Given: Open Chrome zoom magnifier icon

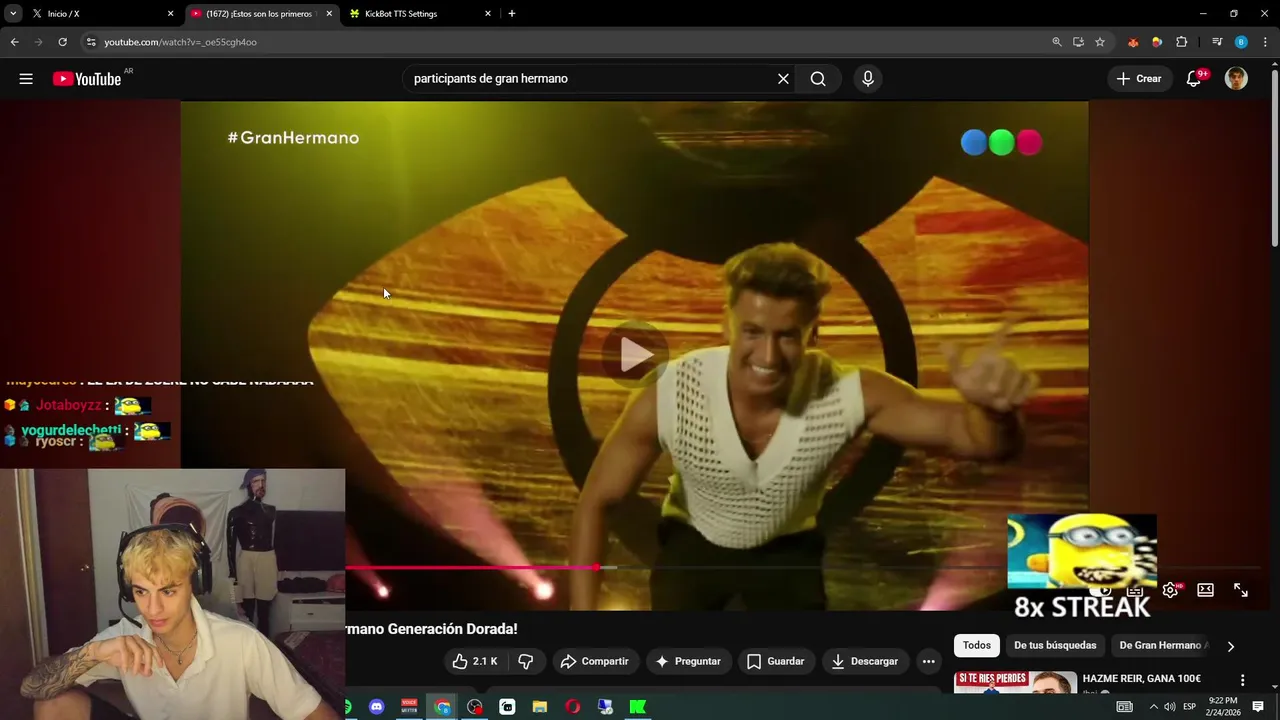Looking at the screenshot, I should (1057, 42).
